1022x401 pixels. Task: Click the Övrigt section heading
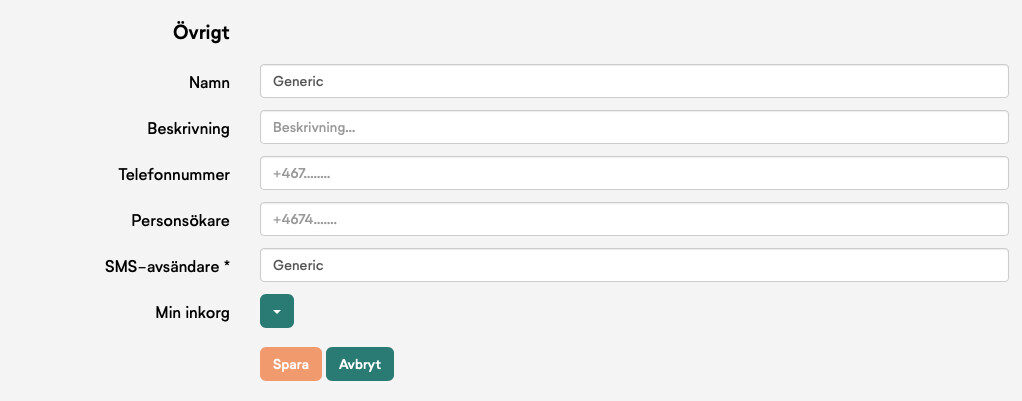coord(201,32)
